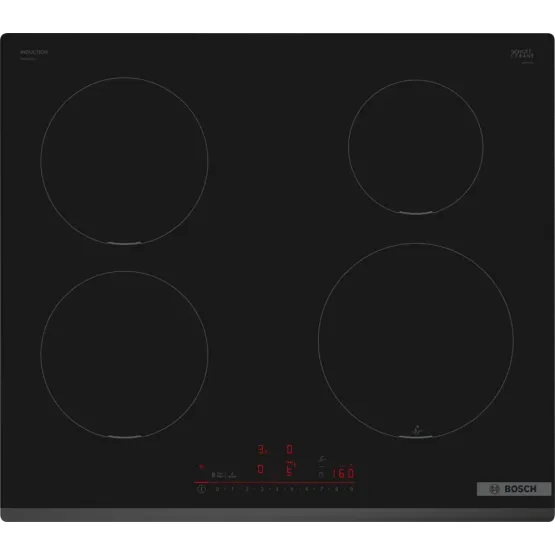This screenshot has width=555, height=555.
Task: Tap the main power on/off symbol
Action: (x=201, y=489)
